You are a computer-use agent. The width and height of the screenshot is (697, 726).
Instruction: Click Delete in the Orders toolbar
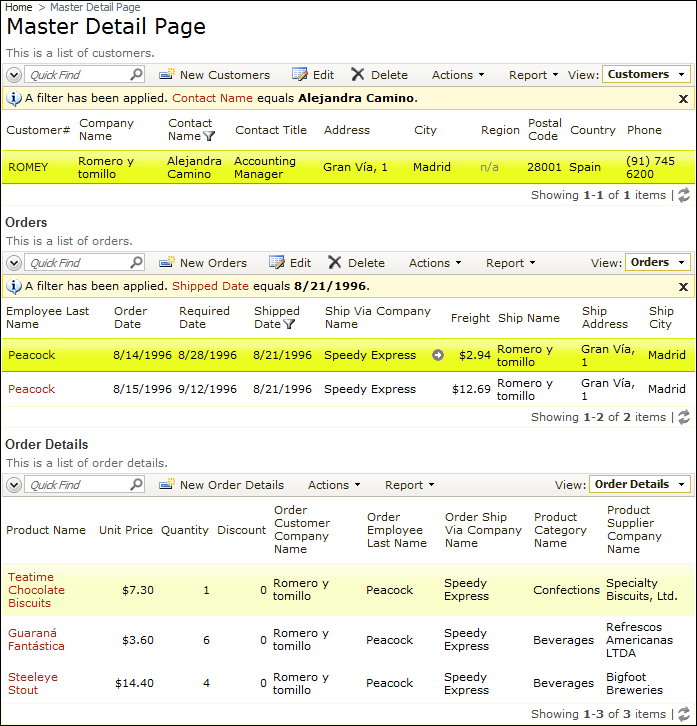coord(356,263)
